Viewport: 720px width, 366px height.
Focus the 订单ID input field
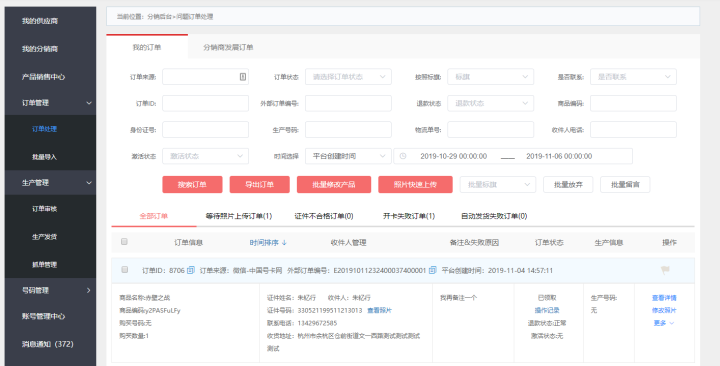(205, 103)
